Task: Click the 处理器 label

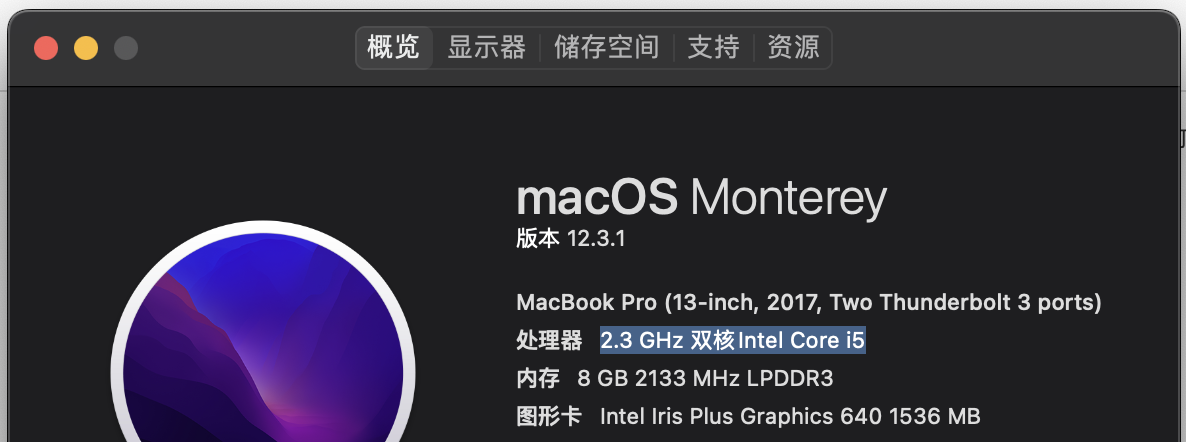Action: pyautogui.click(x=549, y=341)
